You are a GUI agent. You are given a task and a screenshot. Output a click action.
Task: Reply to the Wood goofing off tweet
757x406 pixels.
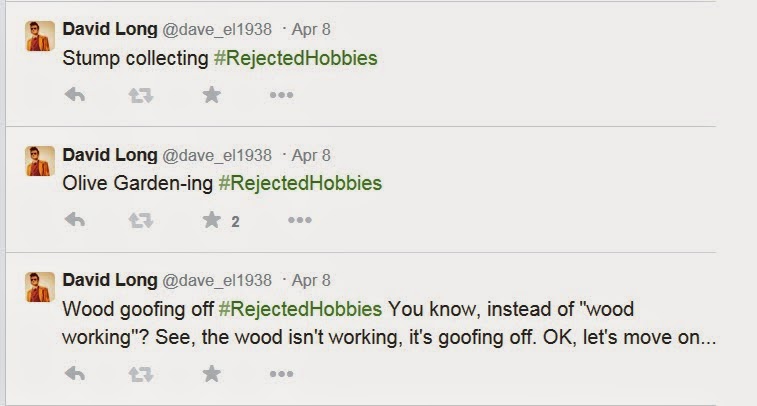point(75,373)
